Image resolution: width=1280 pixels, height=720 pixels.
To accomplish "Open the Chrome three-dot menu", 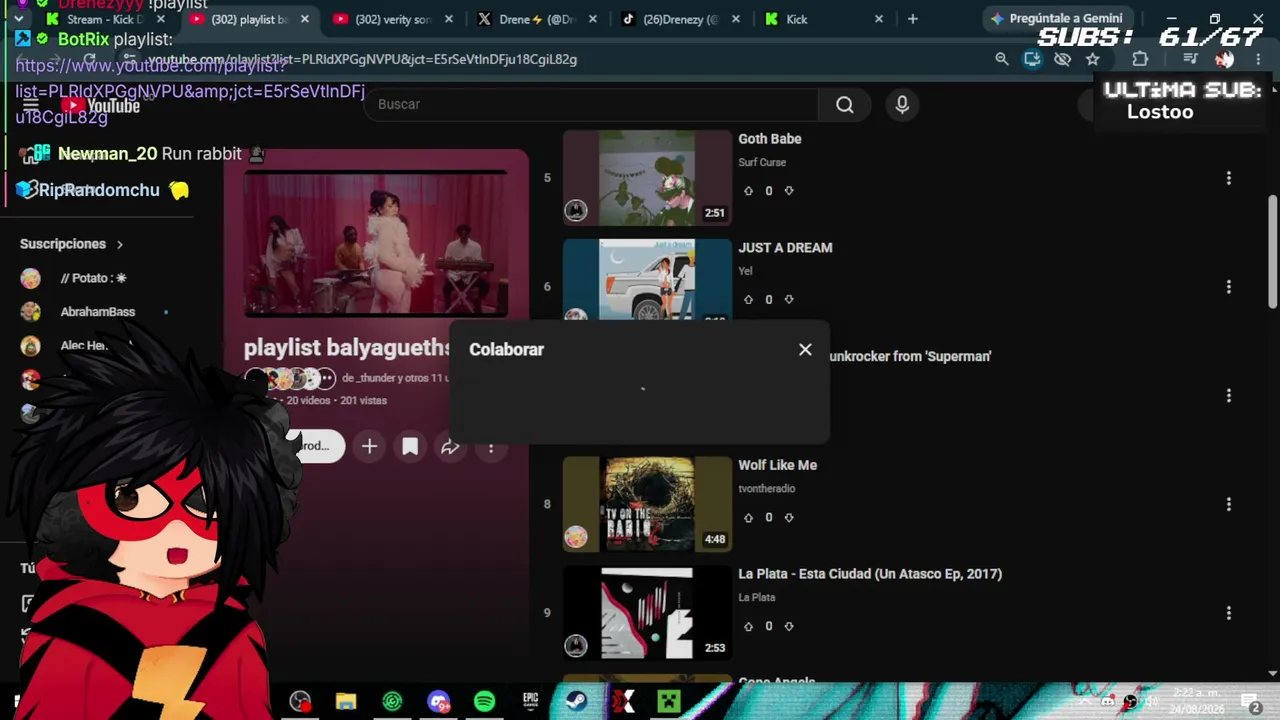I will coord(1258,59).
